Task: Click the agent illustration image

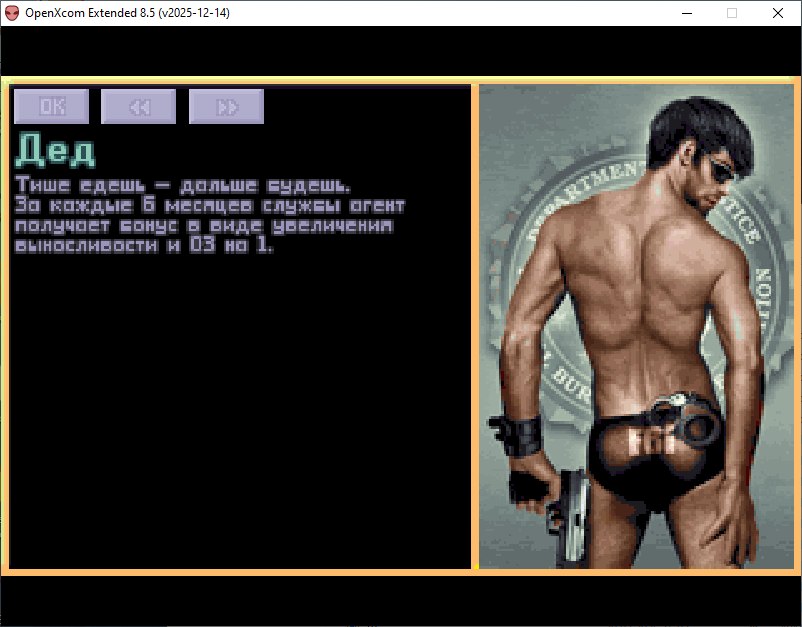Action: click(x=636, y=326)
